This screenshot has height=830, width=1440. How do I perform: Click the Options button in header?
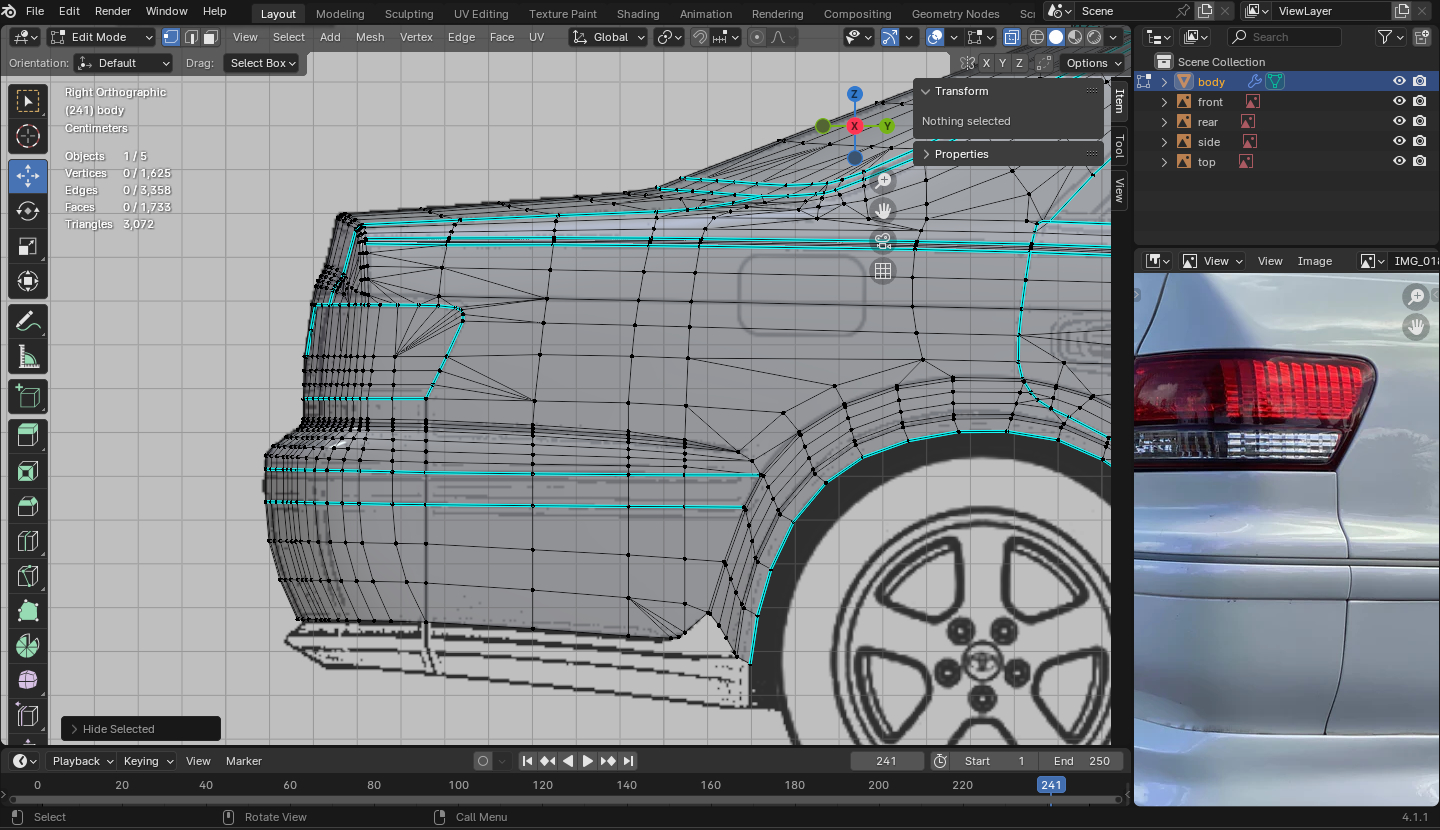tap(1087, 63)
